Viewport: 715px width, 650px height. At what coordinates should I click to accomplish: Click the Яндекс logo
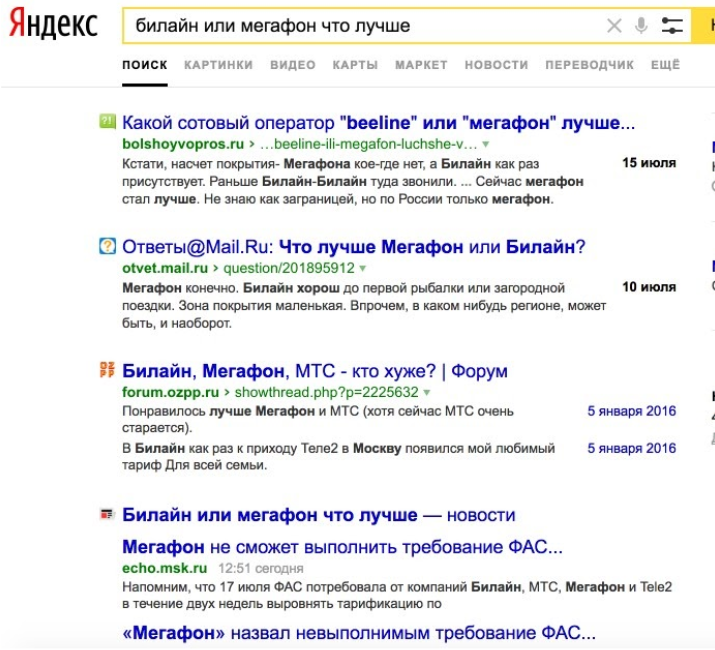(x=54, y=25)
